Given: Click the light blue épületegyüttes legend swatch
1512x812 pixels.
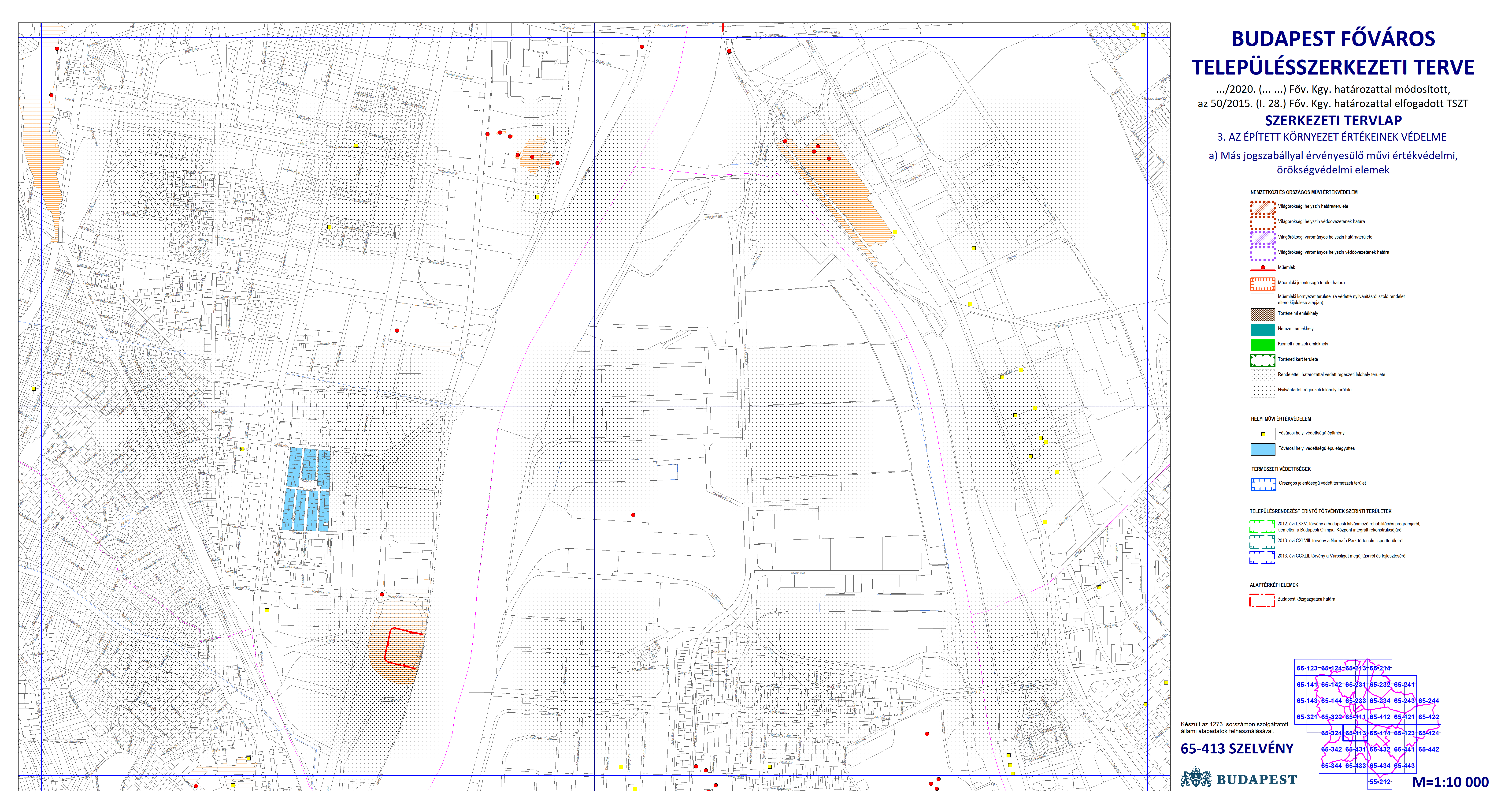Looking at the screenshot, I should (x=1263, y=449).
